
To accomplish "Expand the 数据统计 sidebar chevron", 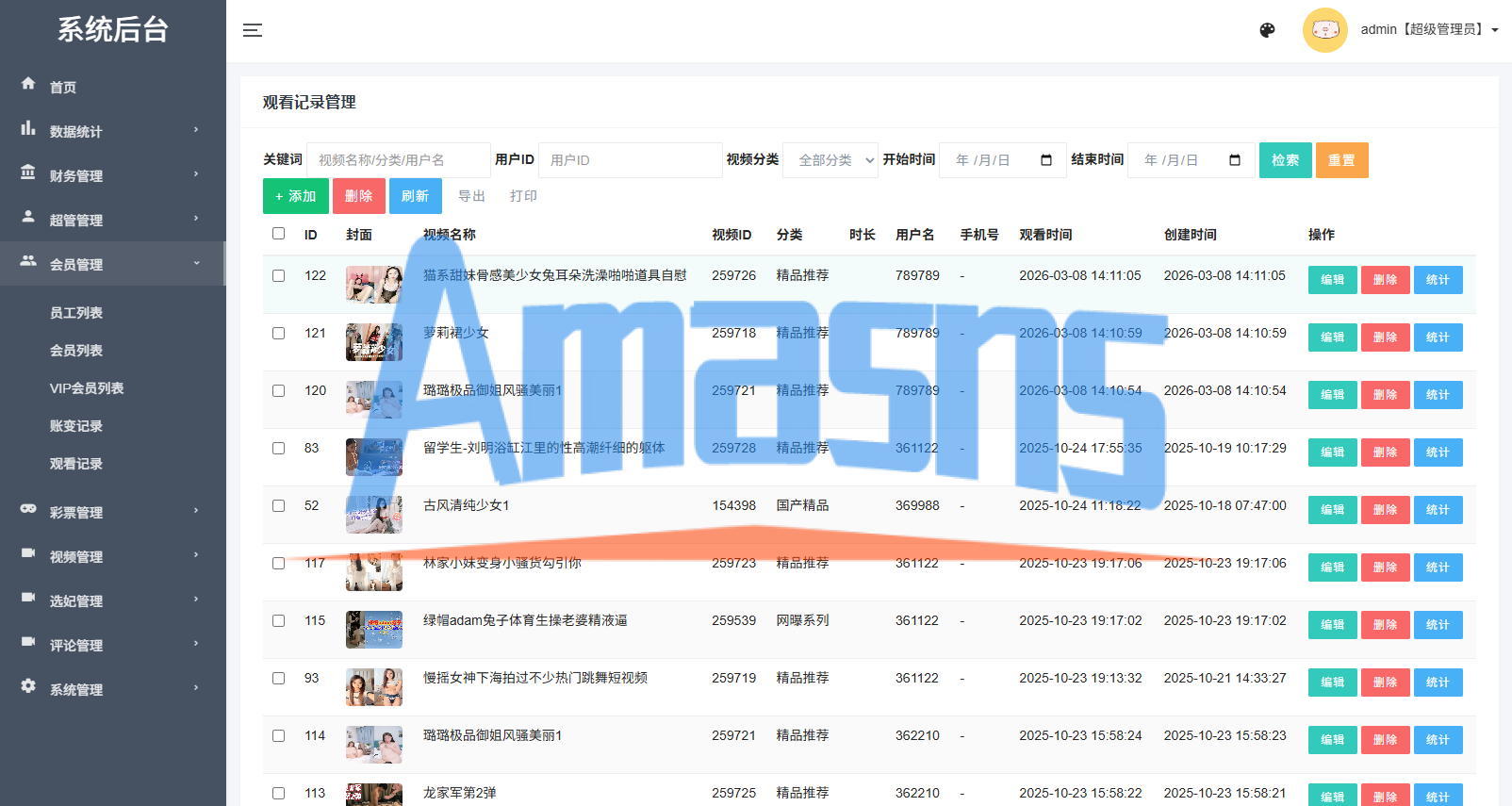I will [196, 129].
